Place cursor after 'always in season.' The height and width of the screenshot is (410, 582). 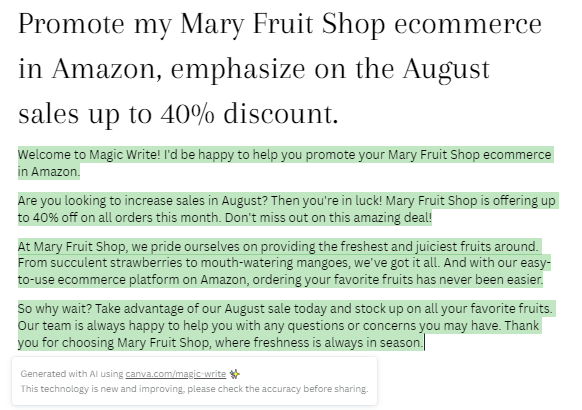[424, 343]
